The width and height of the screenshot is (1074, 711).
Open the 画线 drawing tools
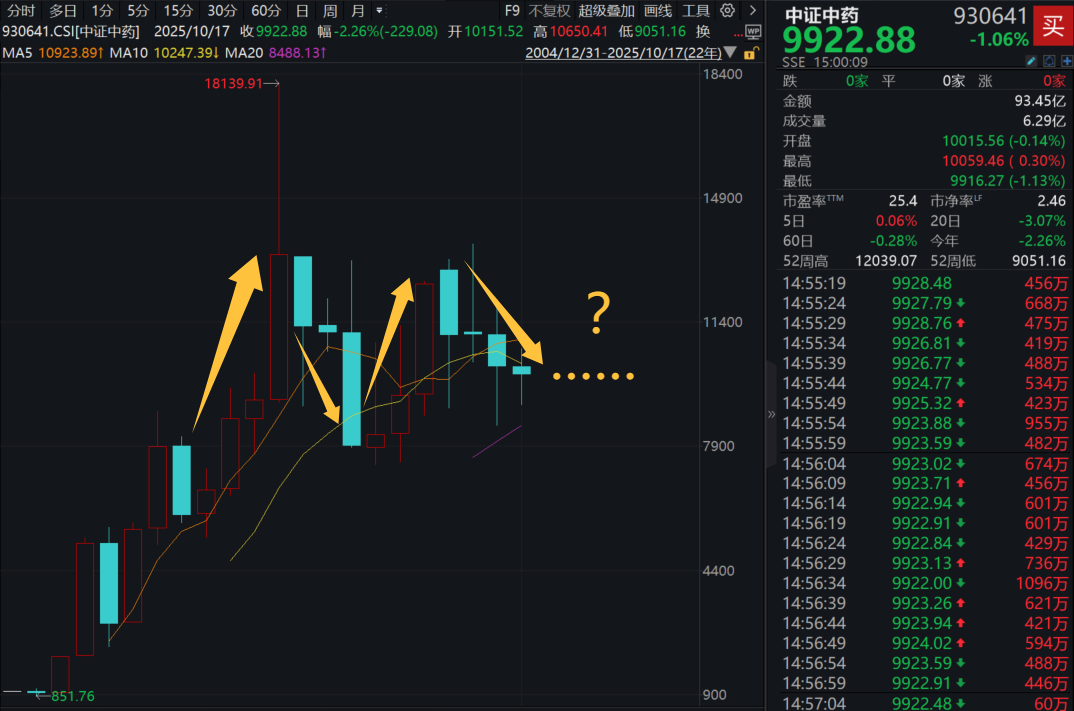(x=657, y=11)
